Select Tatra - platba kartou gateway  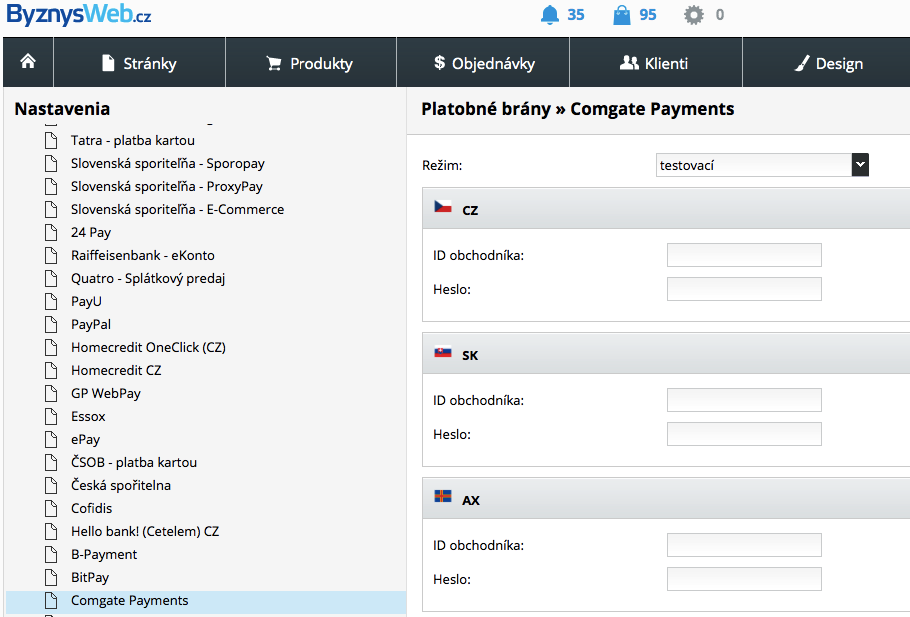click(133, 140)
